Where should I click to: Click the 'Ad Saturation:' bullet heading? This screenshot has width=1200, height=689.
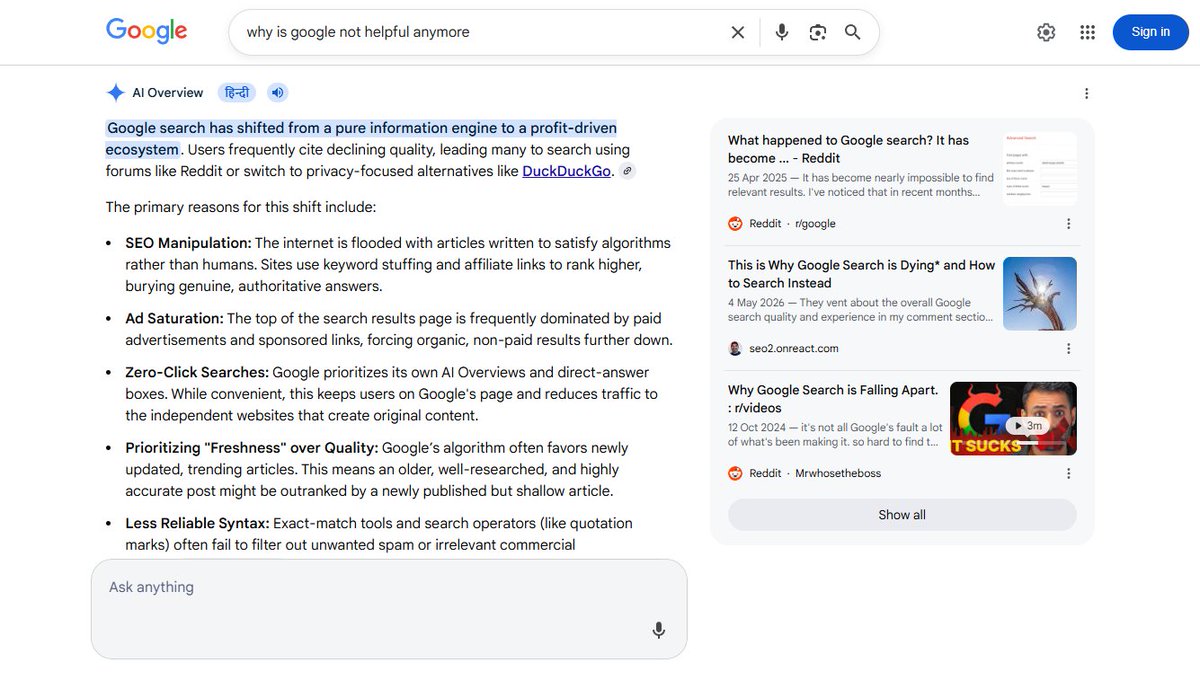(174, 319)
